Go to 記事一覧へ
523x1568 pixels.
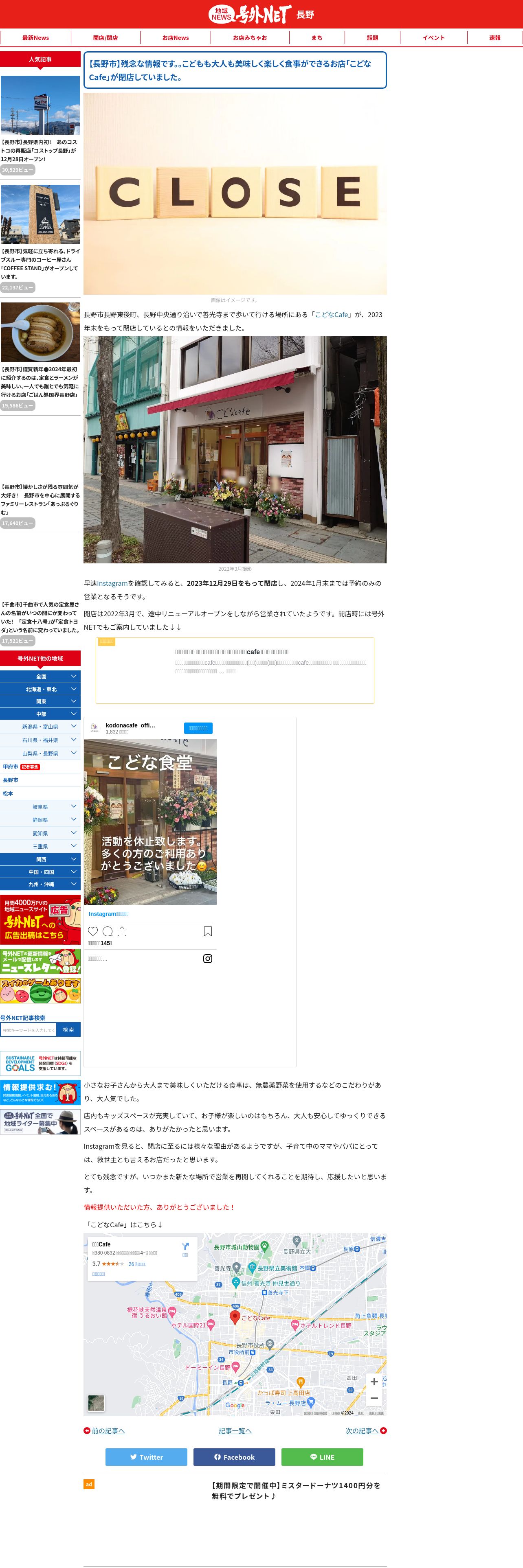(x=235, y=1431)
